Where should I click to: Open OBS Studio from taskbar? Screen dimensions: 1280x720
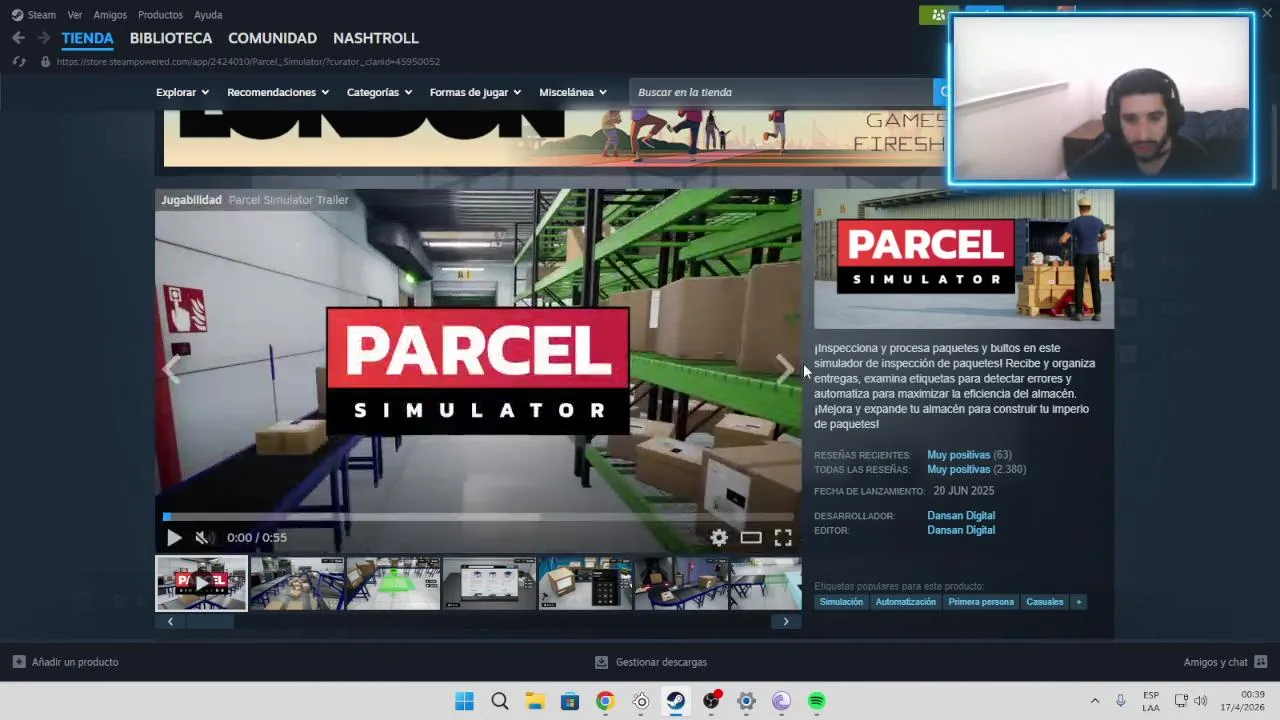[x=711, y=701]
